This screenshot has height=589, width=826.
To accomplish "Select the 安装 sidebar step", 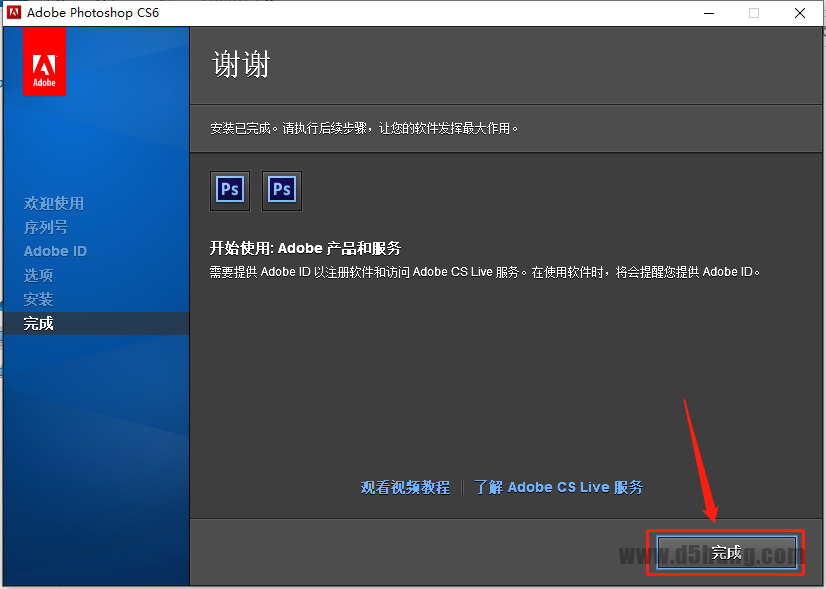I will point(38,300).
